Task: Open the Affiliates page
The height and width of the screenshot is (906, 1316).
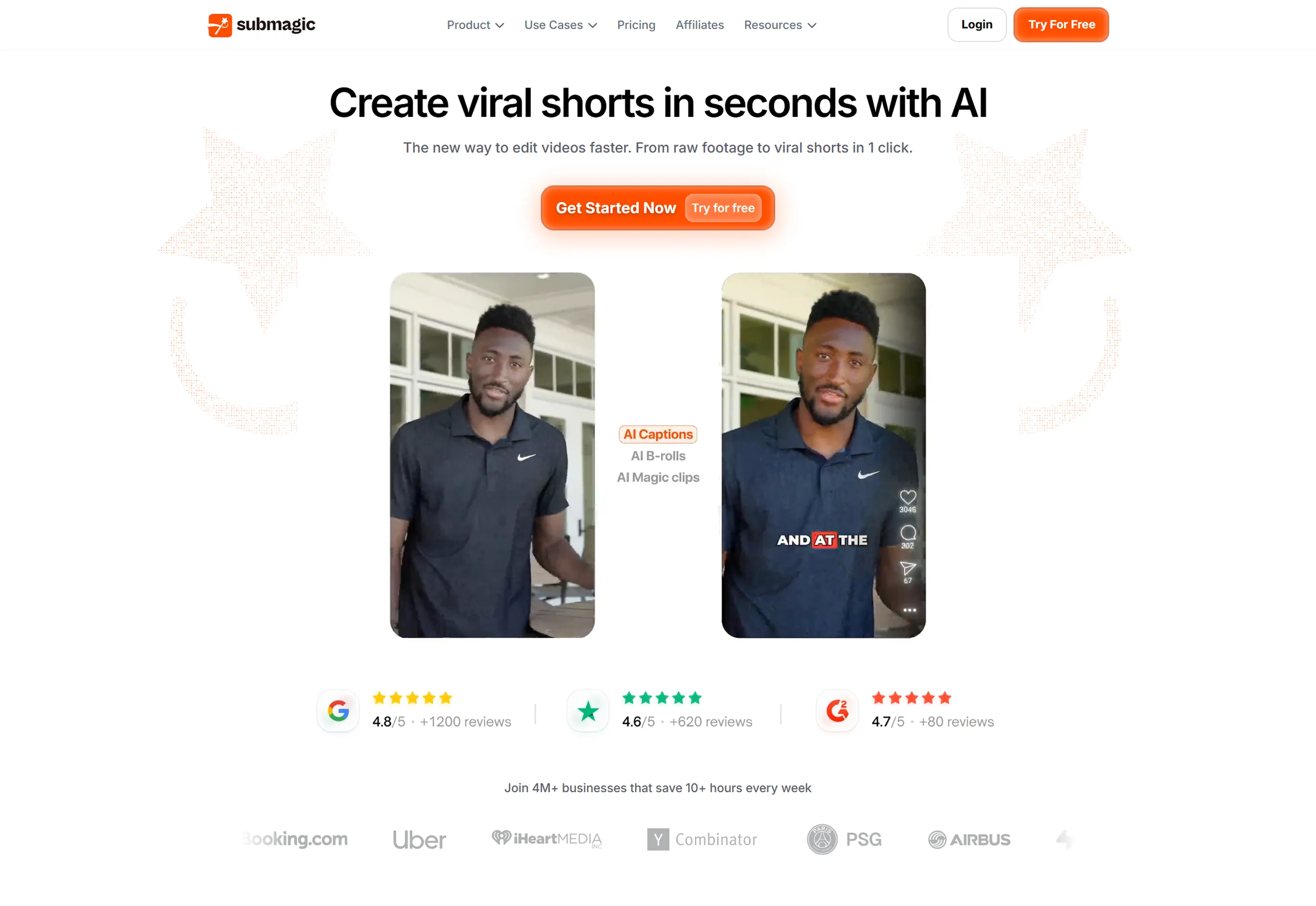Action: (700, 25)
